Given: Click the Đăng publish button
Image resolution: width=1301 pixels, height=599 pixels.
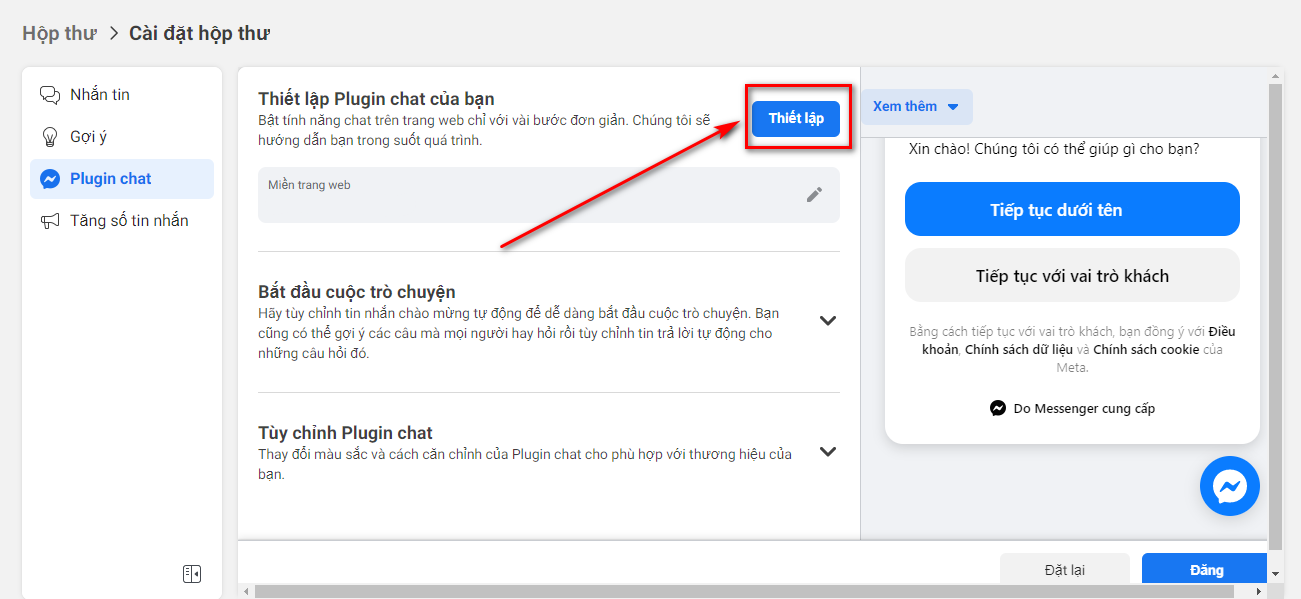Looking at the screenshot, I should [x=1205, y=570].
